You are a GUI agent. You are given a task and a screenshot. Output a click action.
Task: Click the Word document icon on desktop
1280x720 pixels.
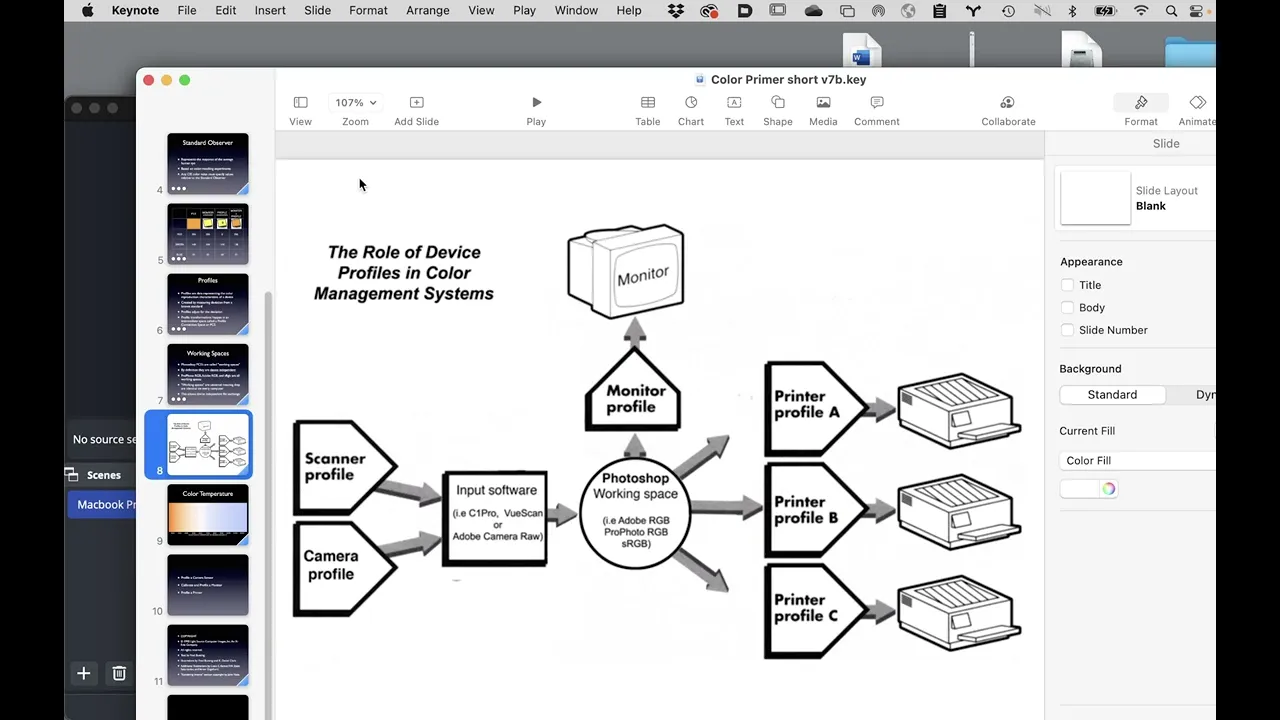tap(861, 52)
